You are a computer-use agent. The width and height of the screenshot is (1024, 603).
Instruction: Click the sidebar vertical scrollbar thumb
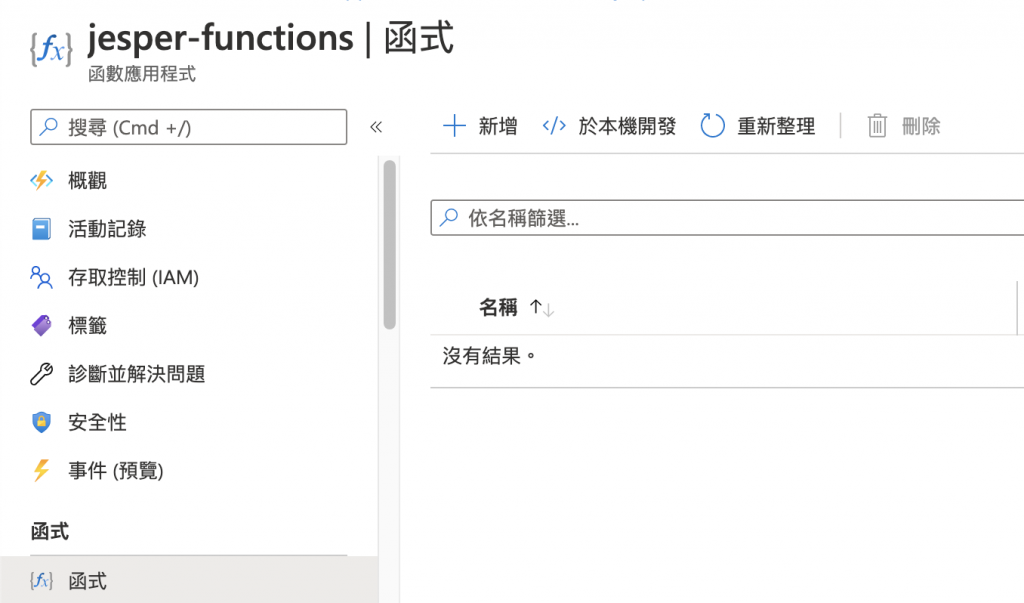coord(390,244)
